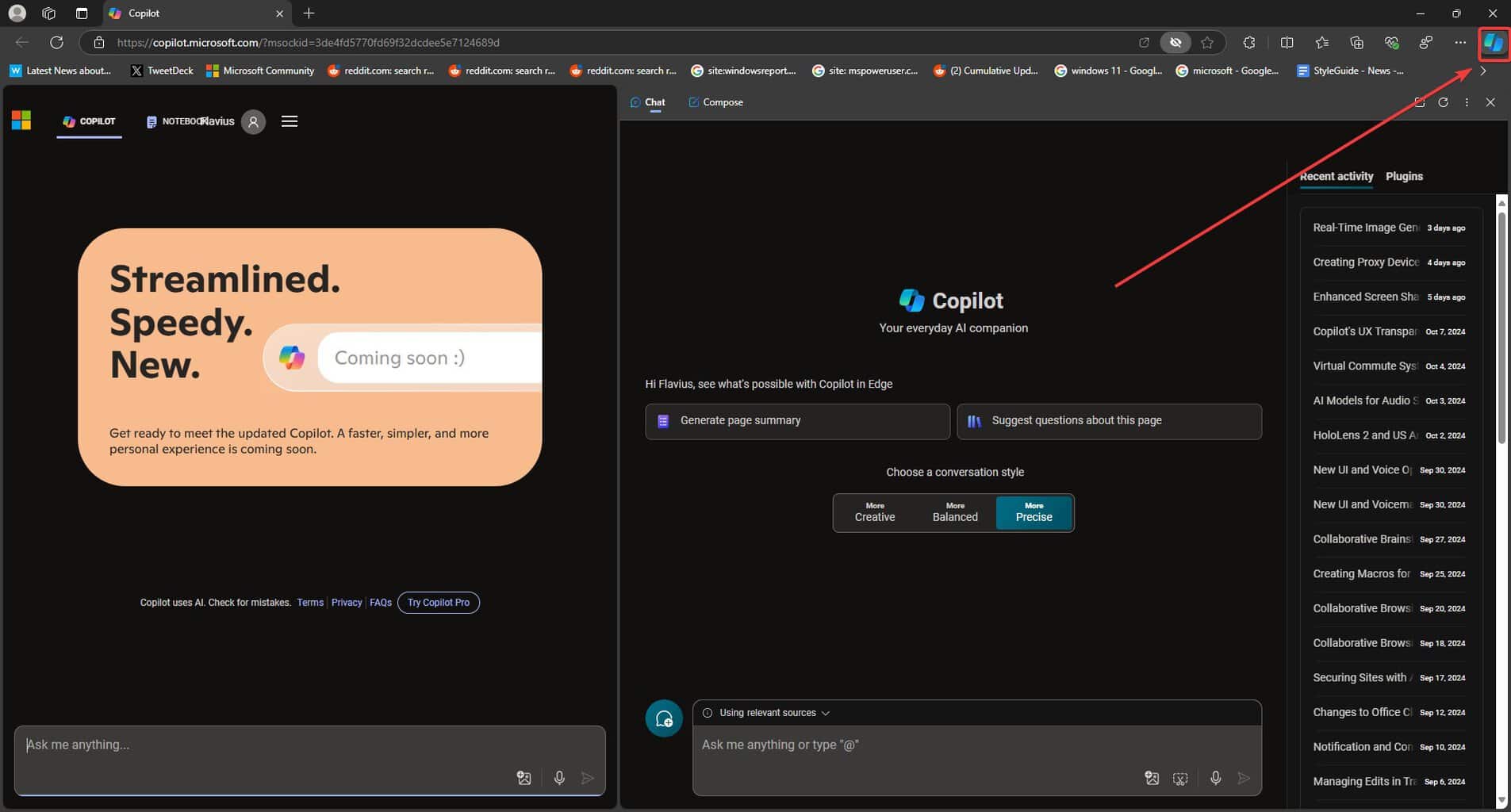Screen dimensions: 1511x812
Task: Click the Microsoft logo on Copilot page
Action: coord(21,121)
